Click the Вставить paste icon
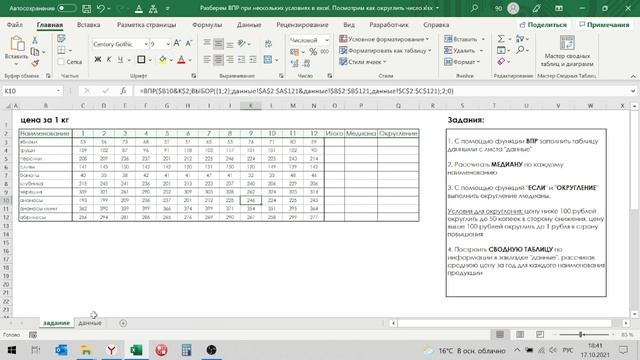 tap(17, 43)
